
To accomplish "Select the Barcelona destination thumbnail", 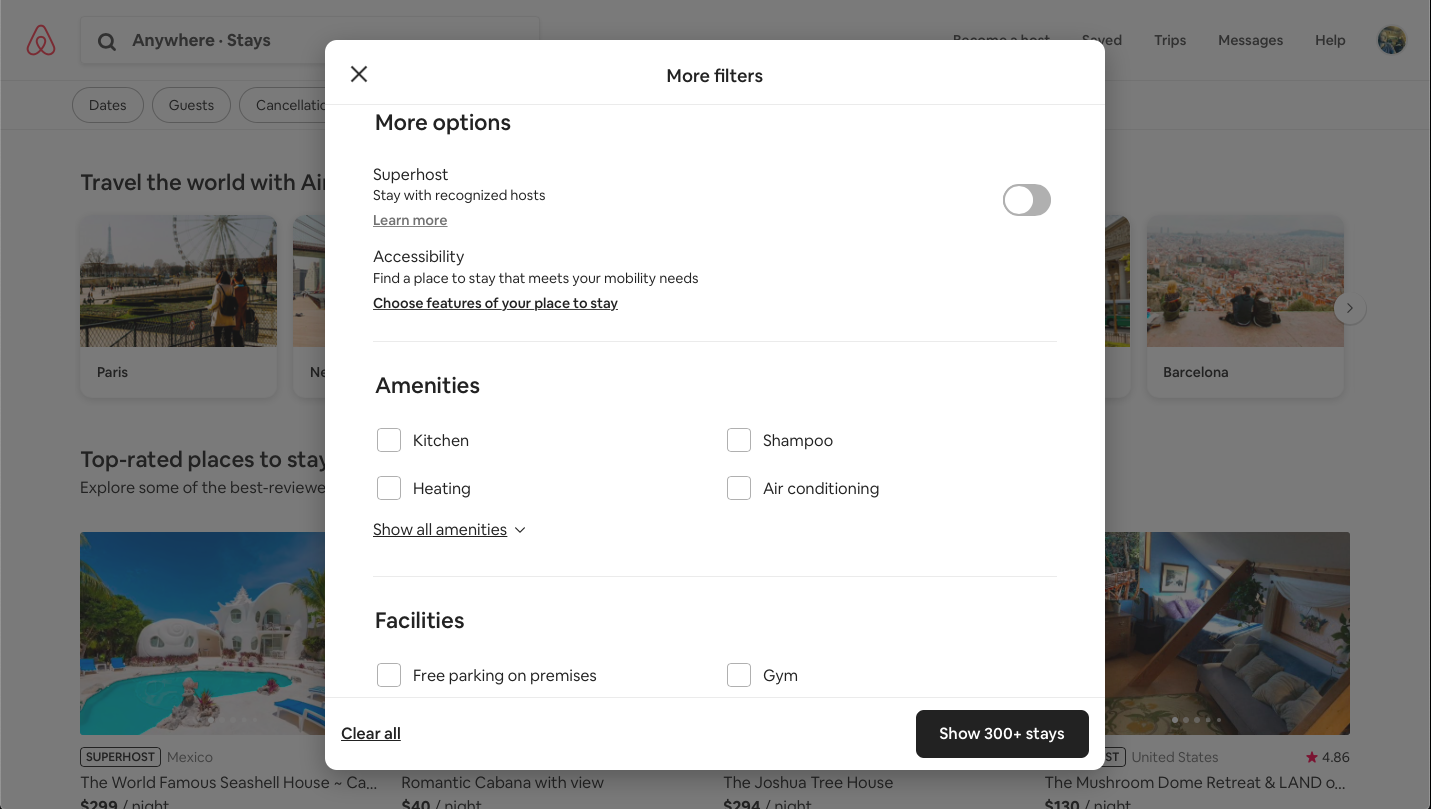I will point(1245,281).
